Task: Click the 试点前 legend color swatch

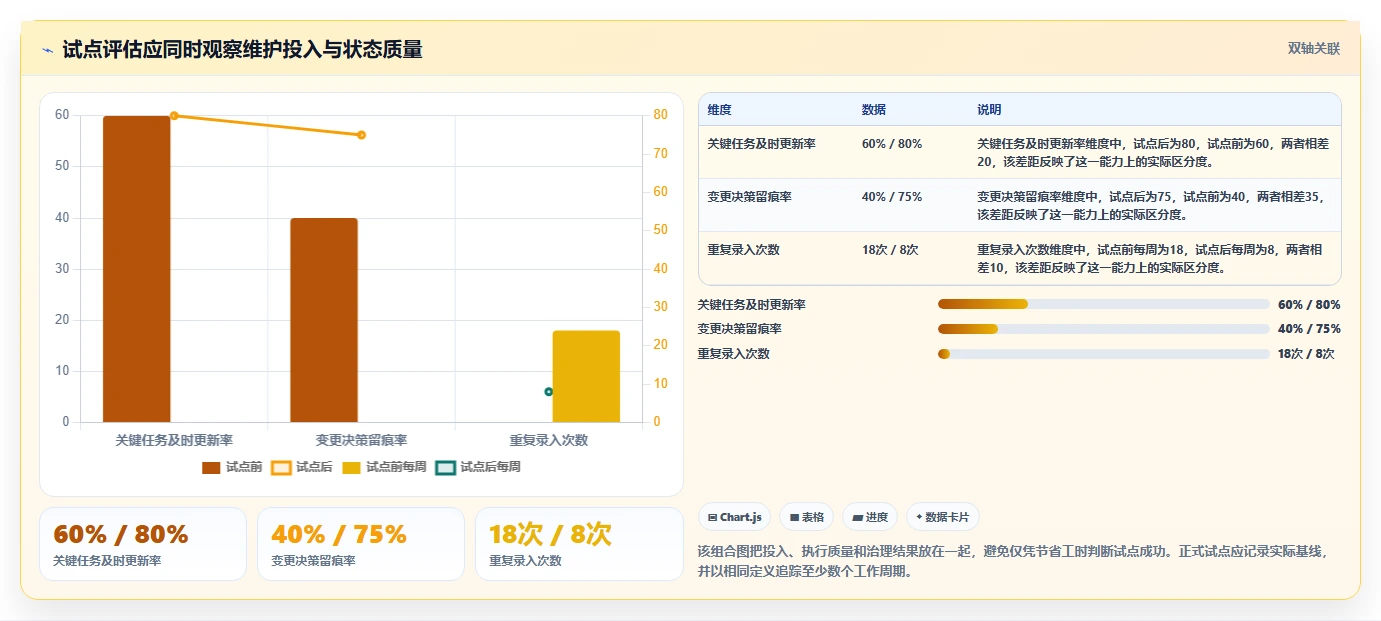Action: tap(211, 467)
